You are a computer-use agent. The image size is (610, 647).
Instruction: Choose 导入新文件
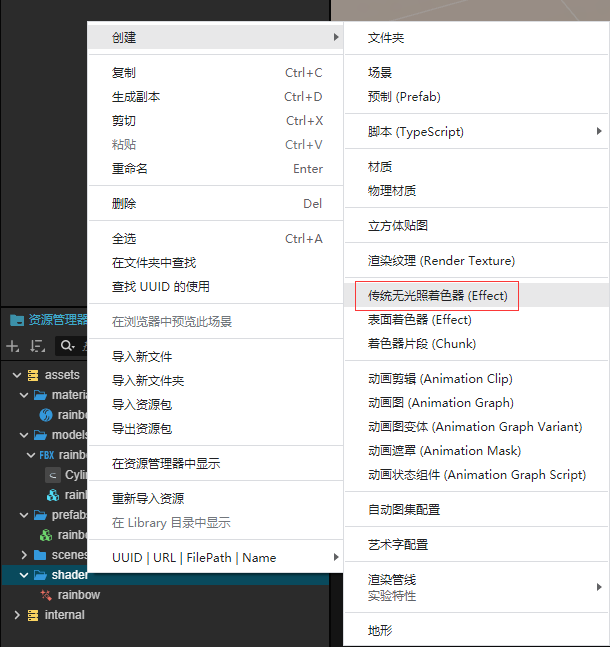click(x=215, y=357)
